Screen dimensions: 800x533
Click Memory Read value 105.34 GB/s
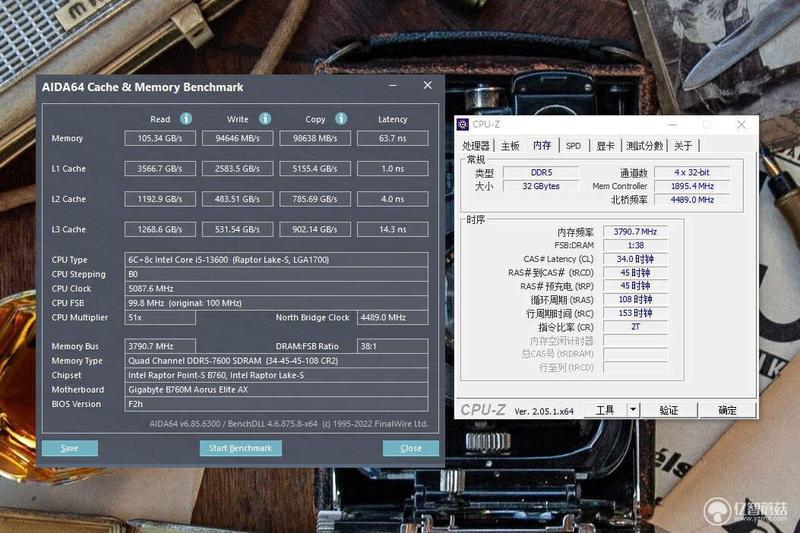pos(160,138)
